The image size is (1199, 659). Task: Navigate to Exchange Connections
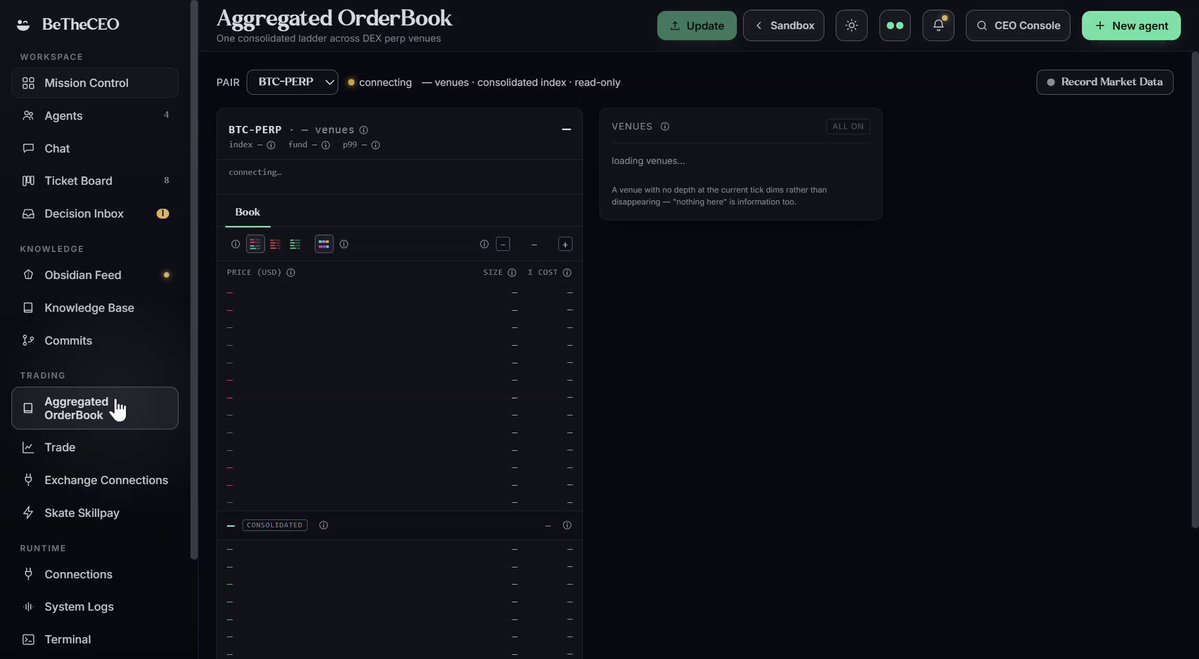pos(95,480)
